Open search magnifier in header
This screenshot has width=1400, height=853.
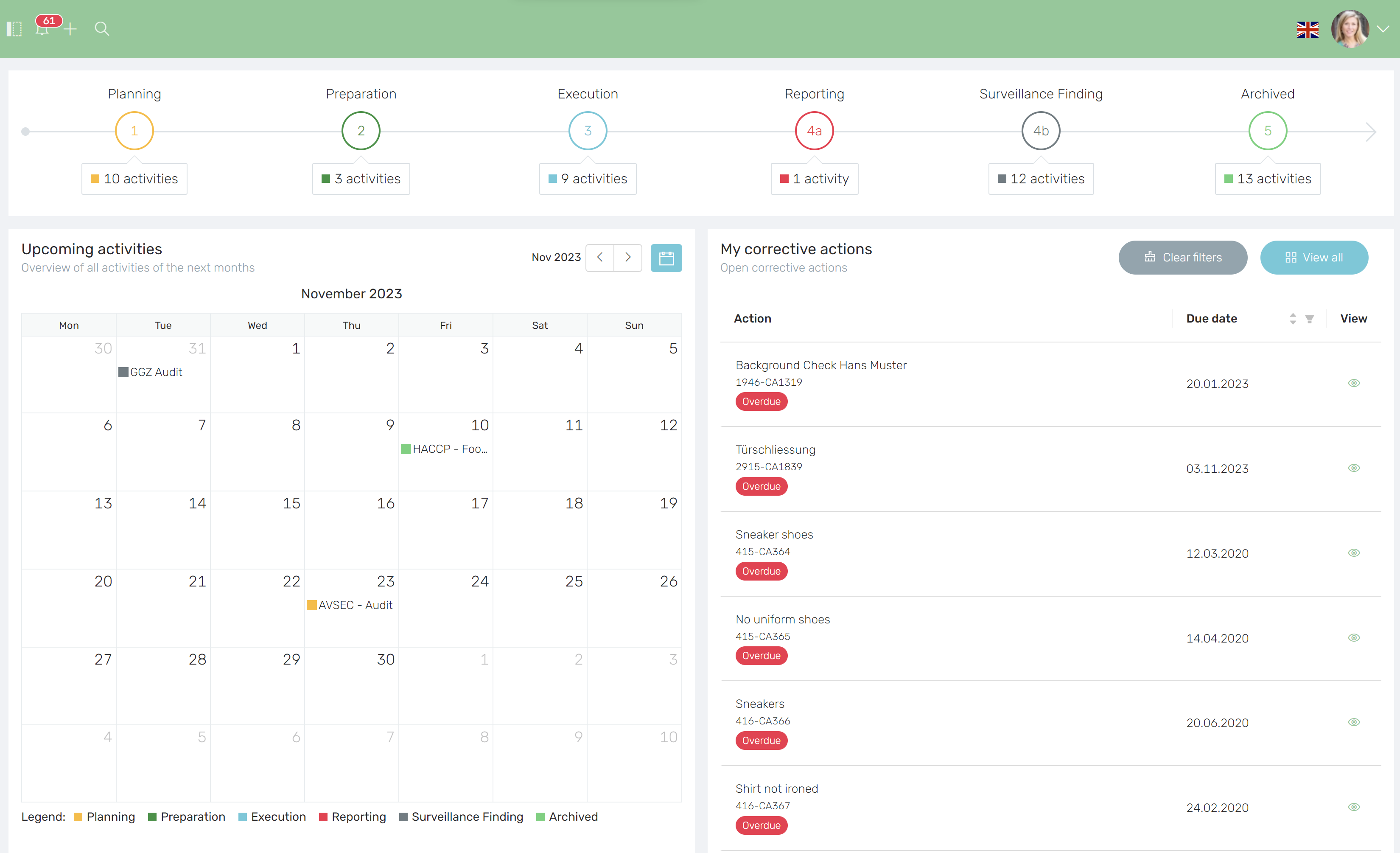102,28
